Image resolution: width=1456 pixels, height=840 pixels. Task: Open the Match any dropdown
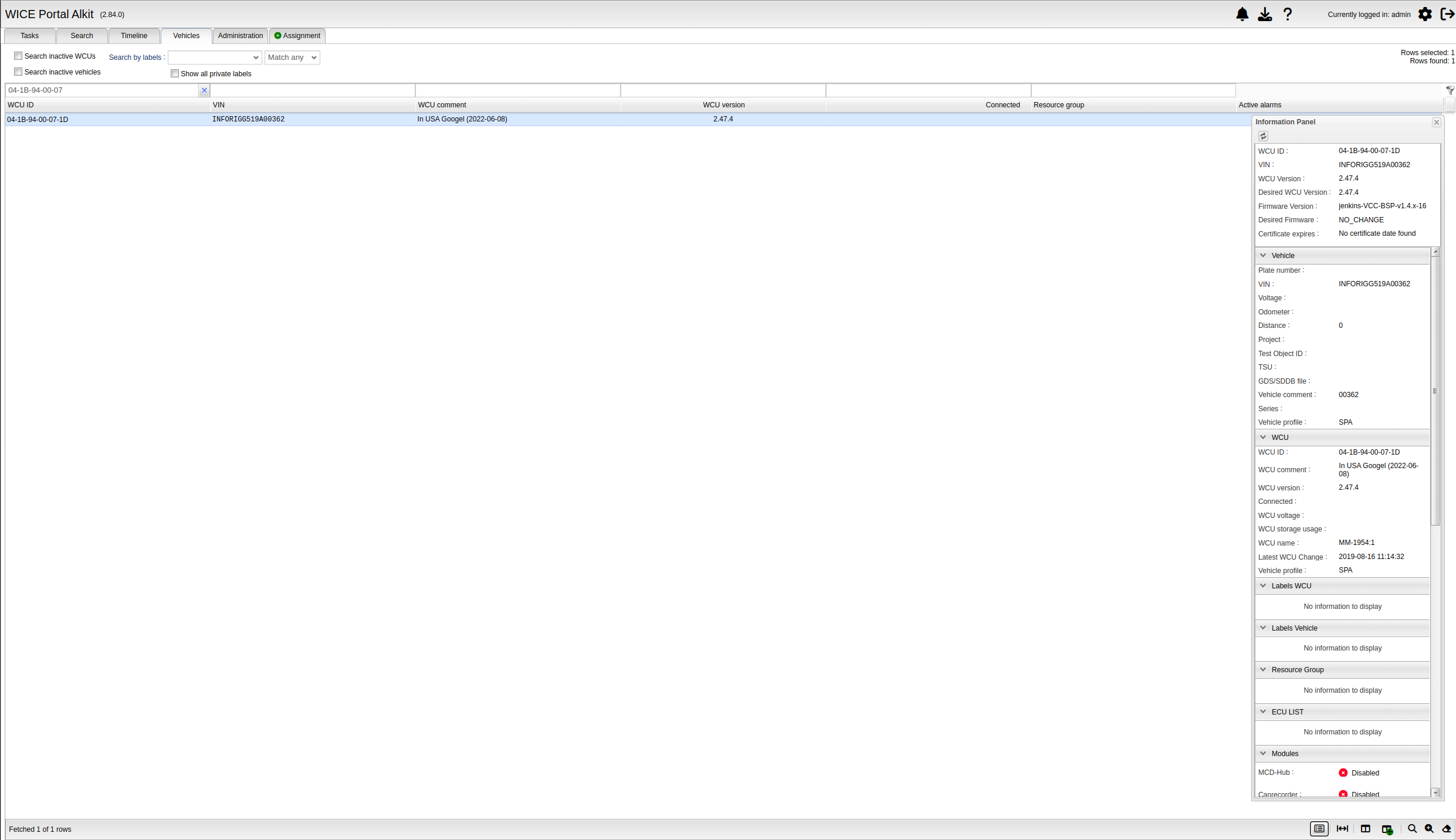click(x=292, y=57)
